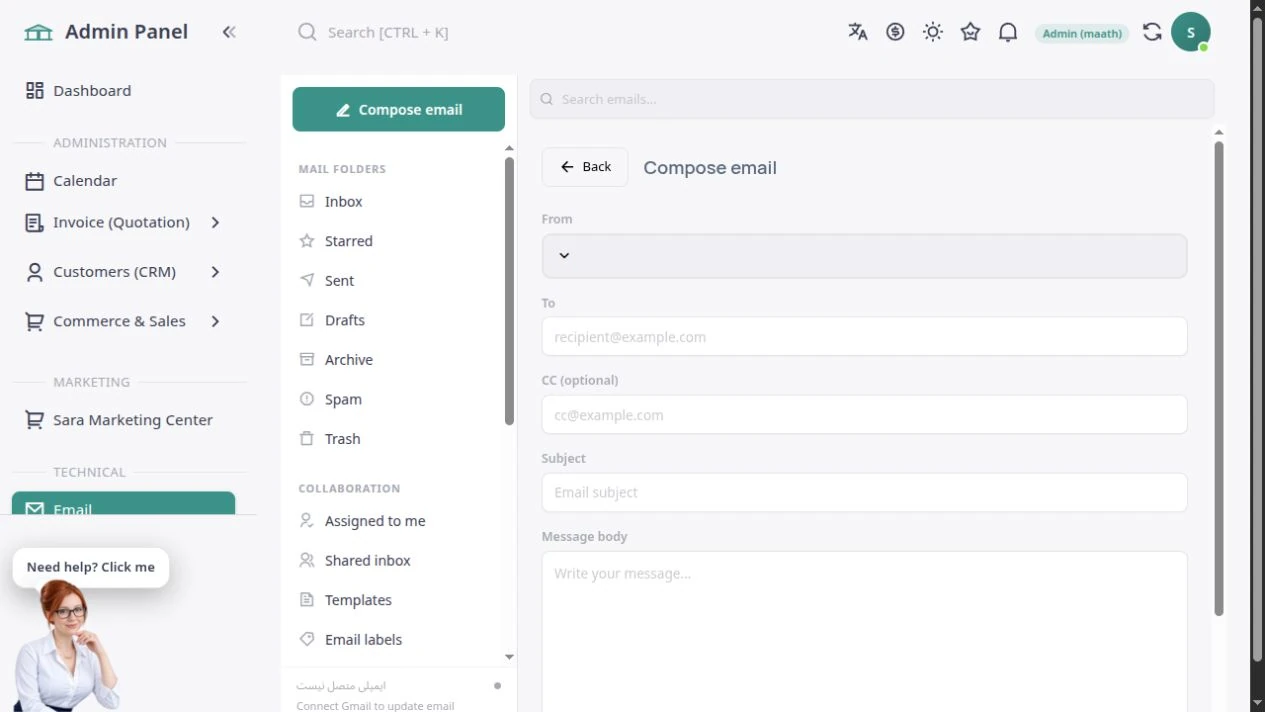The width and height of the screenshot is (1265, 712).
Task: Open the From sender dropdown
Action: pos(864,256)
